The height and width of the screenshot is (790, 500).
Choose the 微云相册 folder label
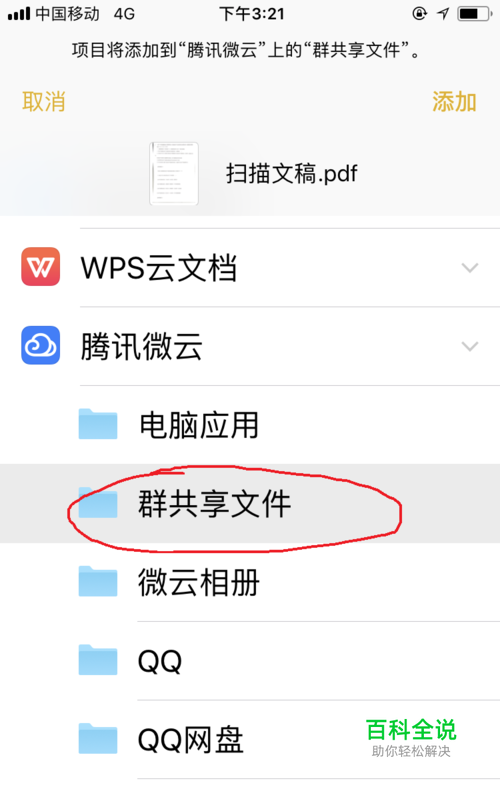pyautogui.click(x=199, y=582)
